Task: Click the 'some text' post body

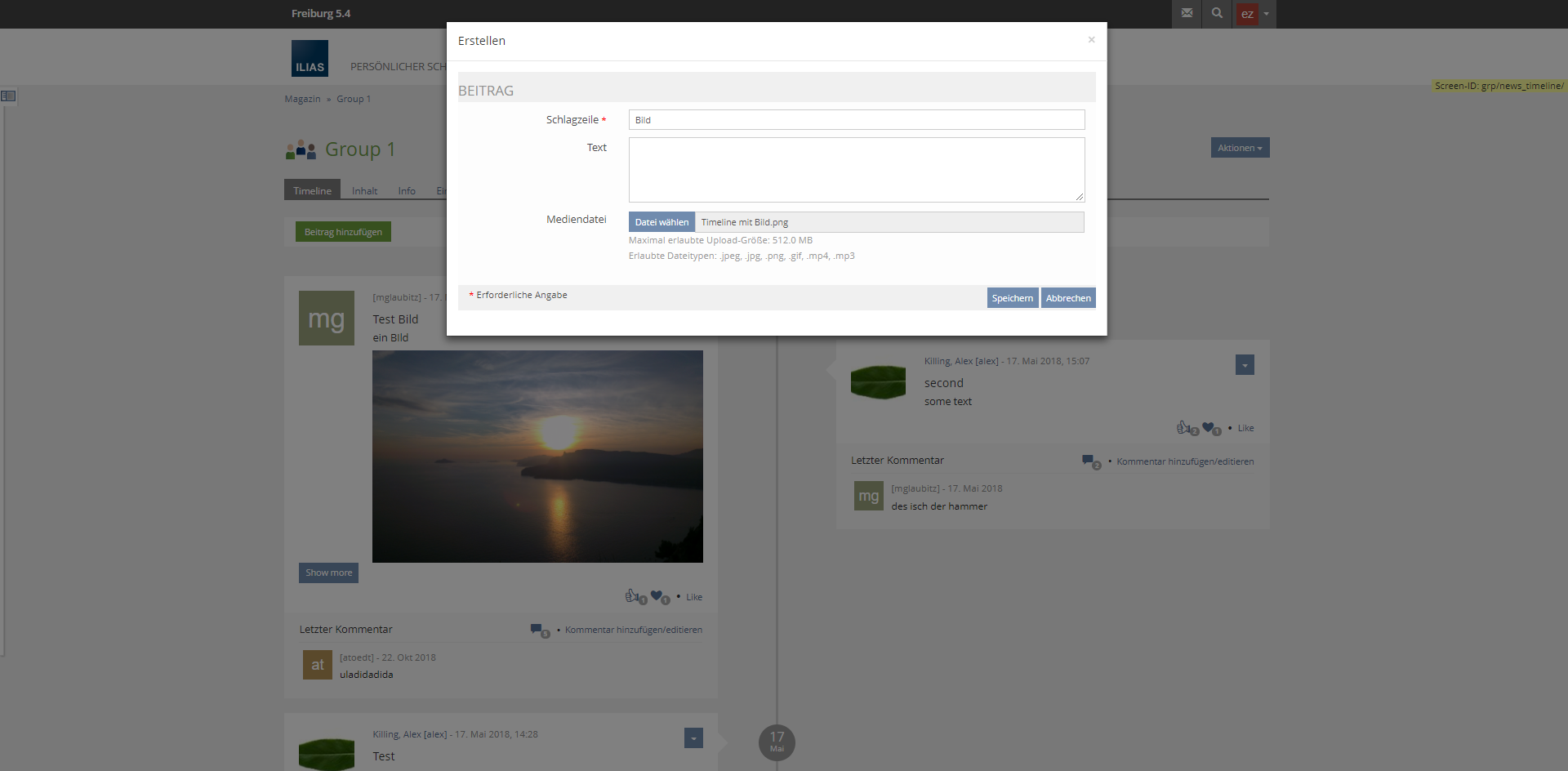Action: [x=948, y=402]
